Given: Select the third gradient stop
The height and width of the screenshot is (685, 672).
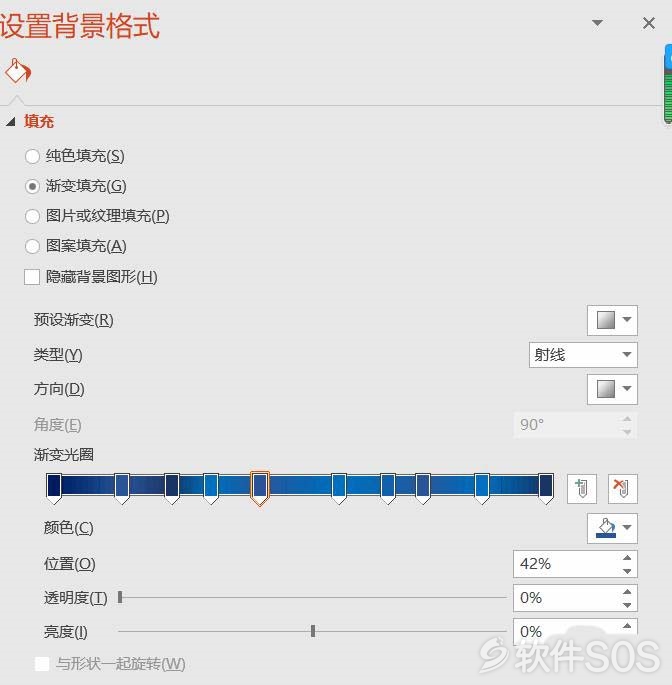Looking at the screenshot, I should coord(172,488).
